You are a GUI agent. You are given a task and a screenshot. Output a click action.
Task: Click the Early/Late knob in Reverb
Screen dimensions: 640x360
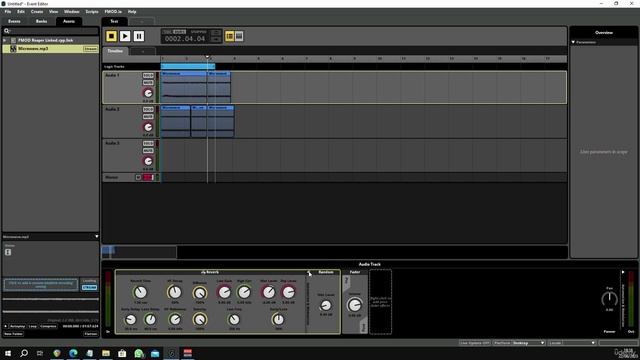pyautogui.click(x=278, y=320)
